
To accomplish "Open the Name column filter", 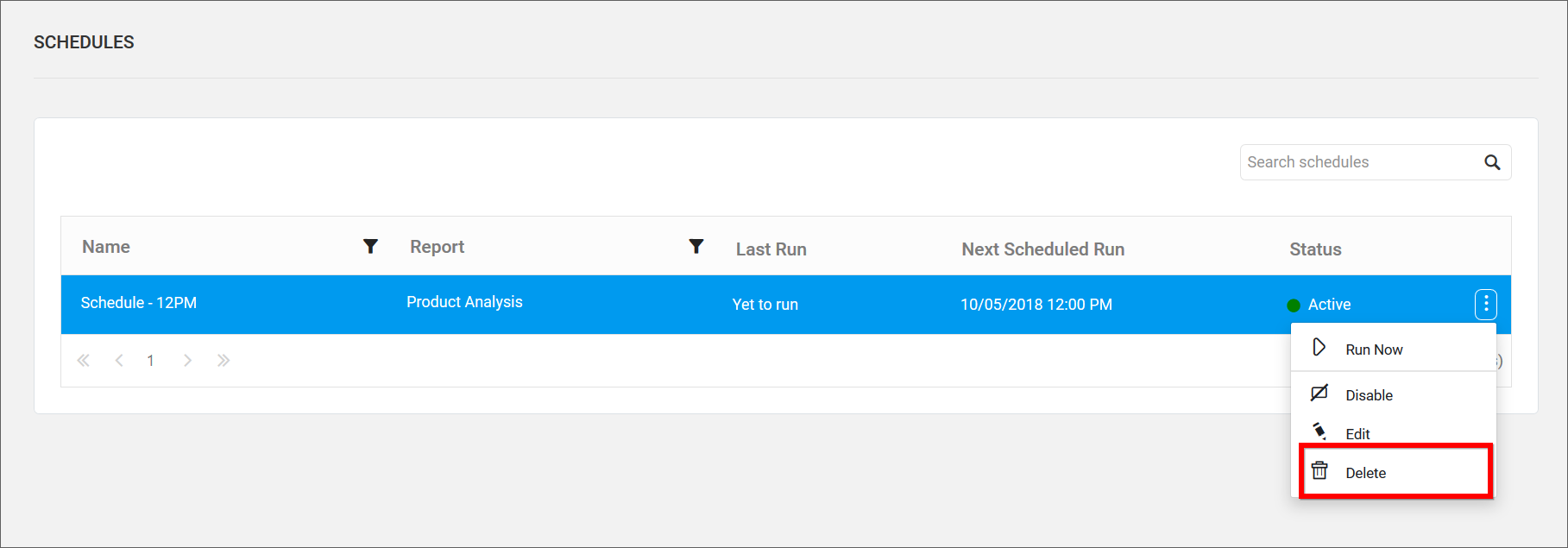I will (370, 247).
